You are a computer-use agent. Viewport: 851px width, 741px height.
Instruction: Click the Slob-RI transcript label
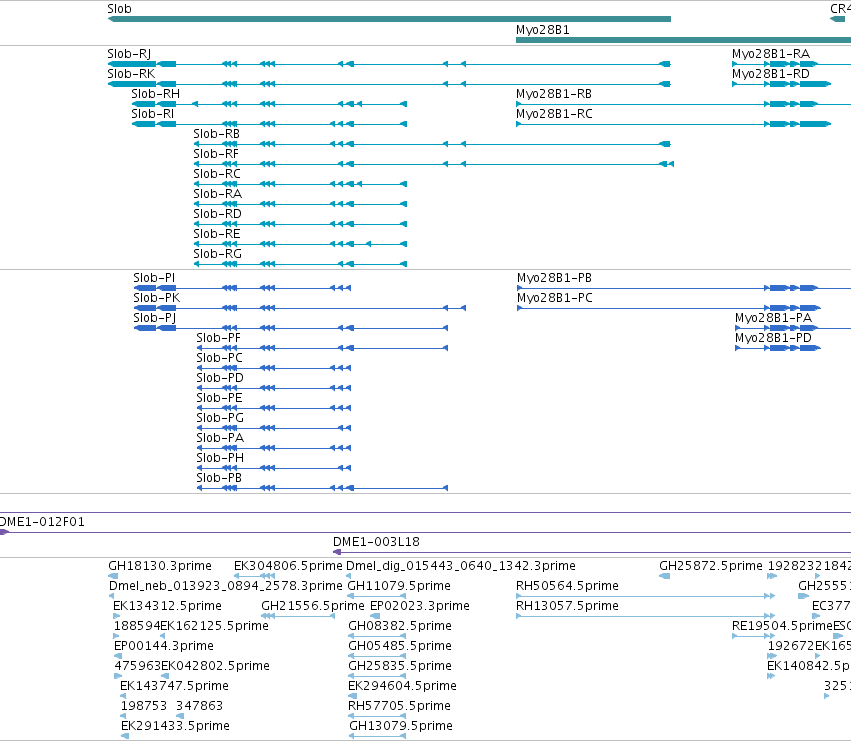[153, 114]
